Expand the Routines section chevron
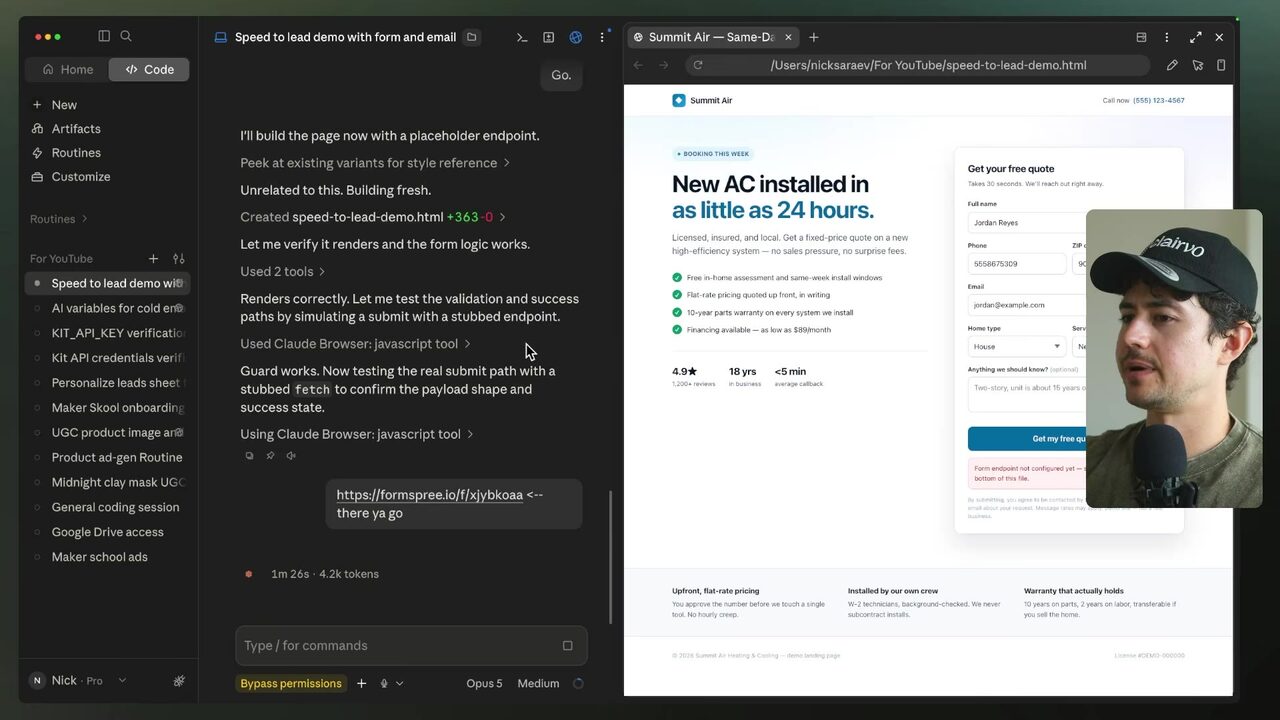This screenshot has height=720, width=1280. pos(85,219)
